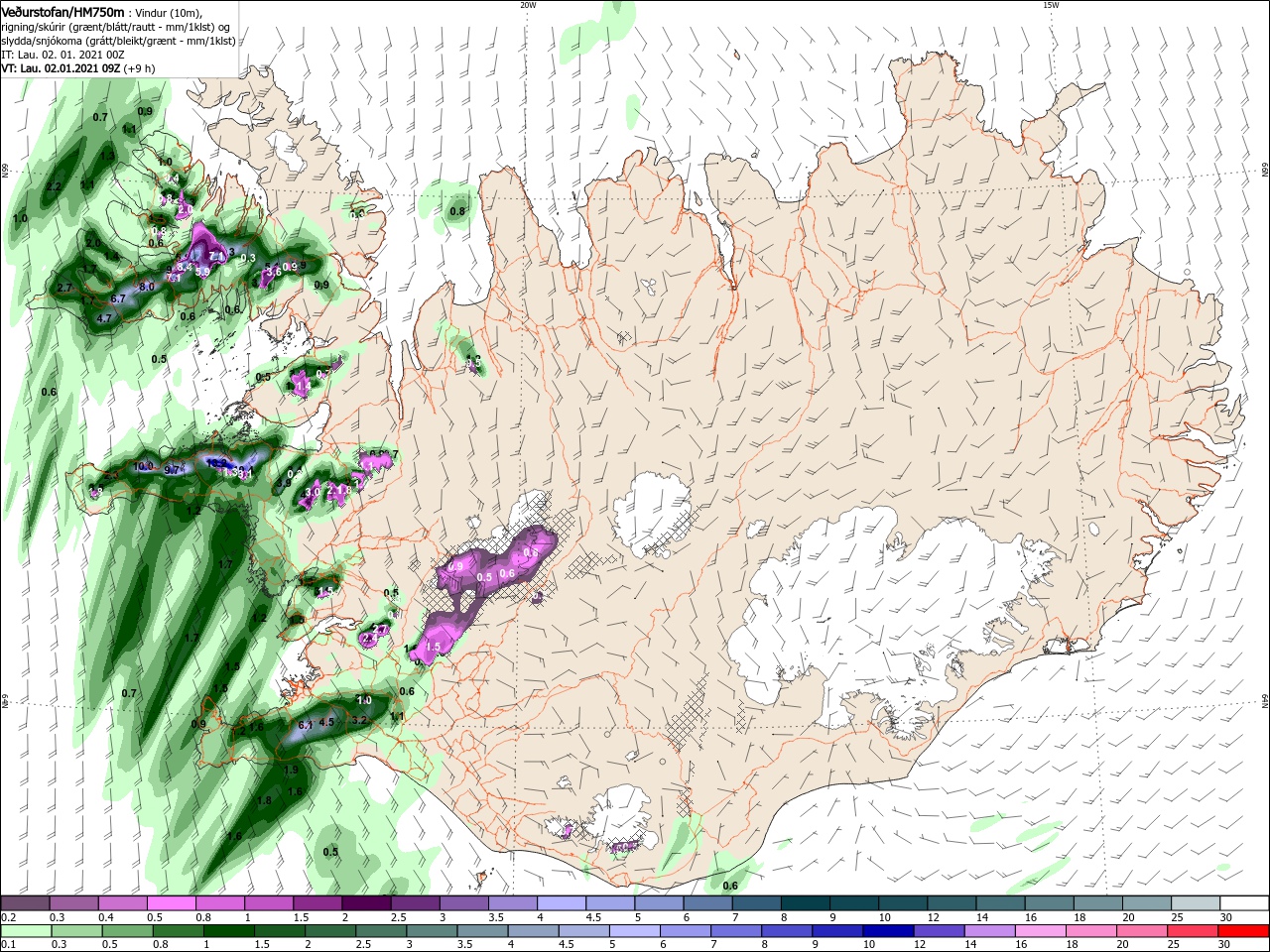Viewport: 1270px width, 952px height.
Task: Select the dark plum snow swatch between 0.2 and 0.3
Action: coord(26,903)
